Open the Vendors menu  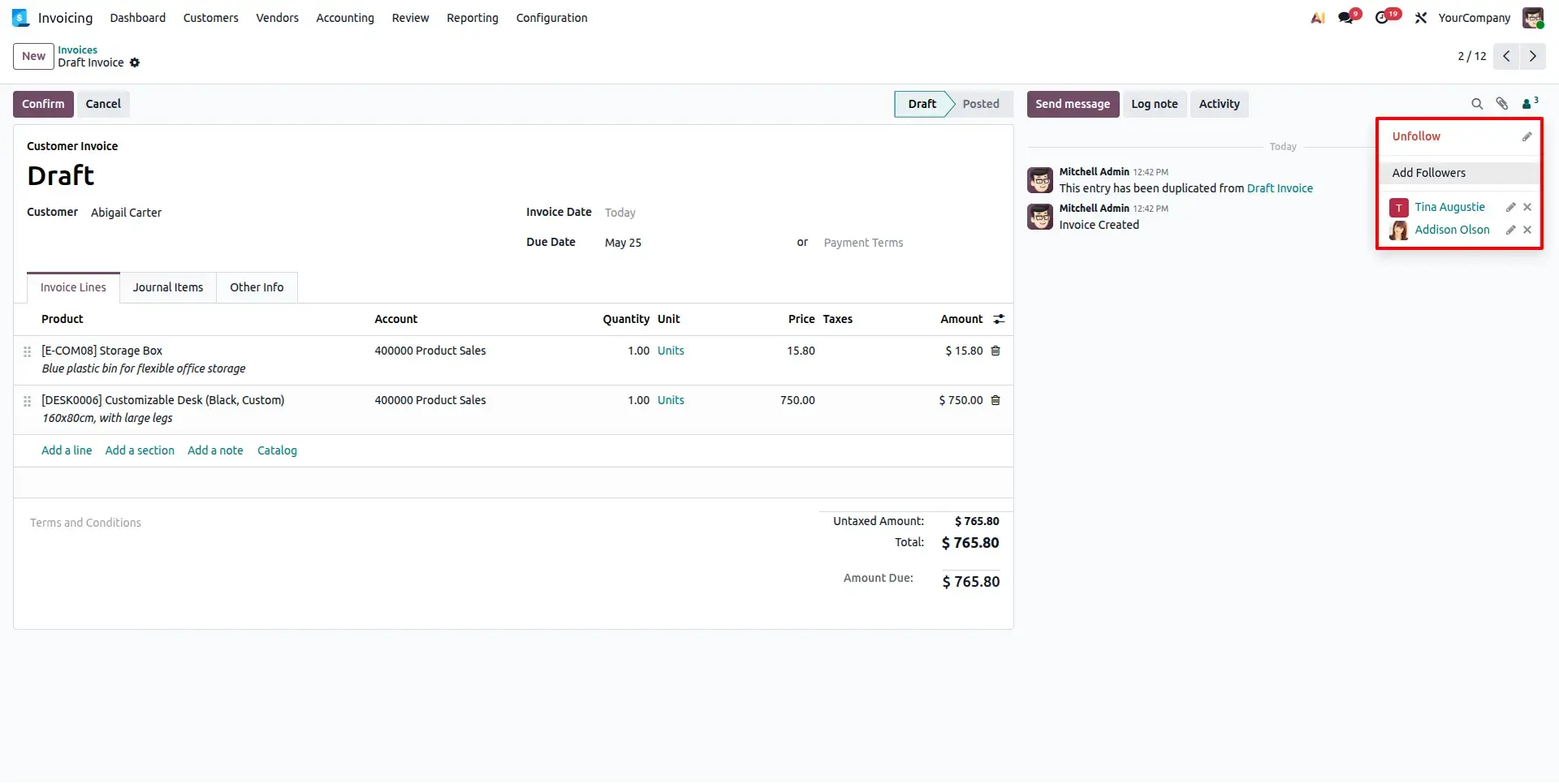[x=278, y=18]
